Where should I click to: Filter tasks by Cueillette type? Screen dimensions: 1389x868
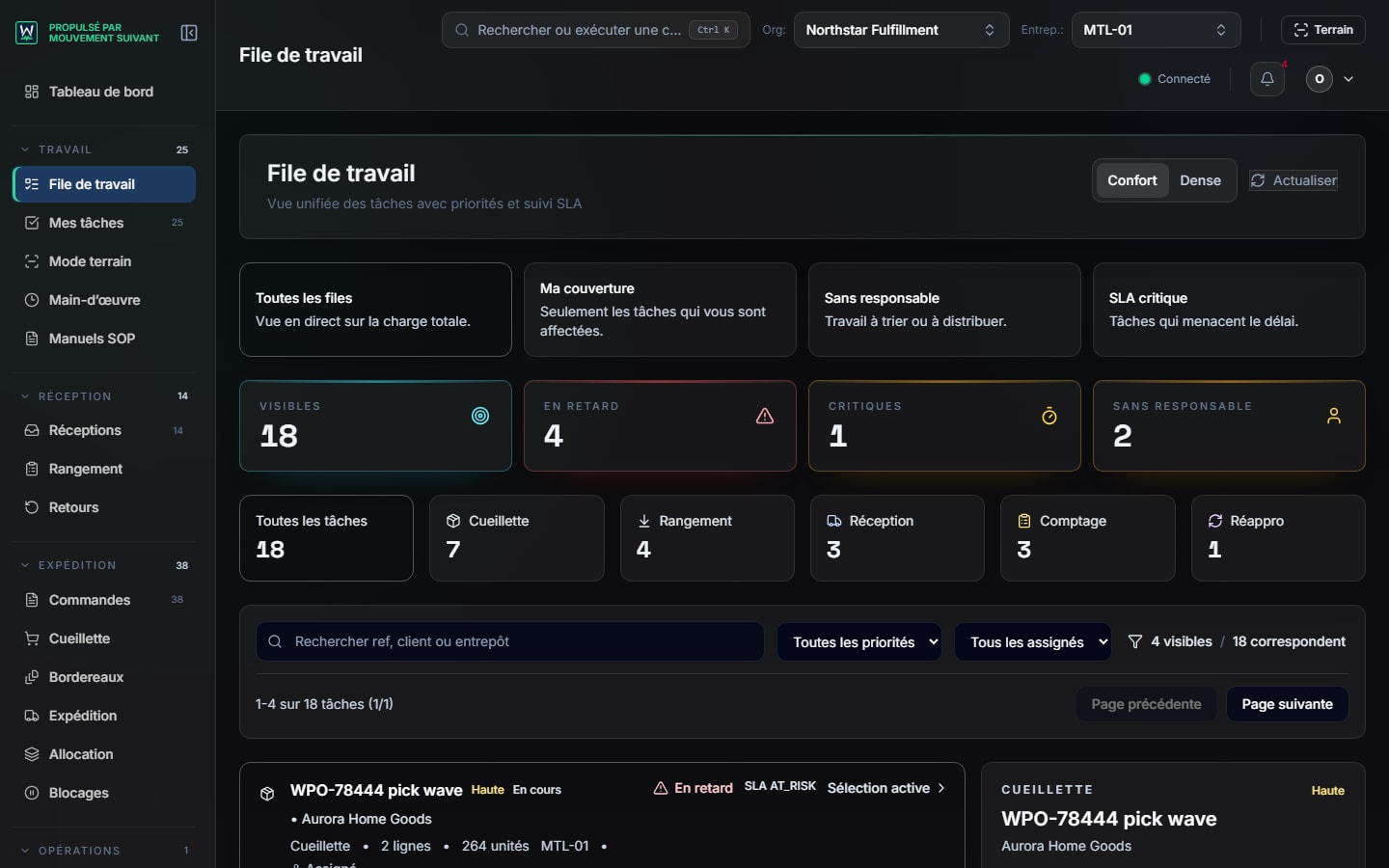[x=517, y=538]
